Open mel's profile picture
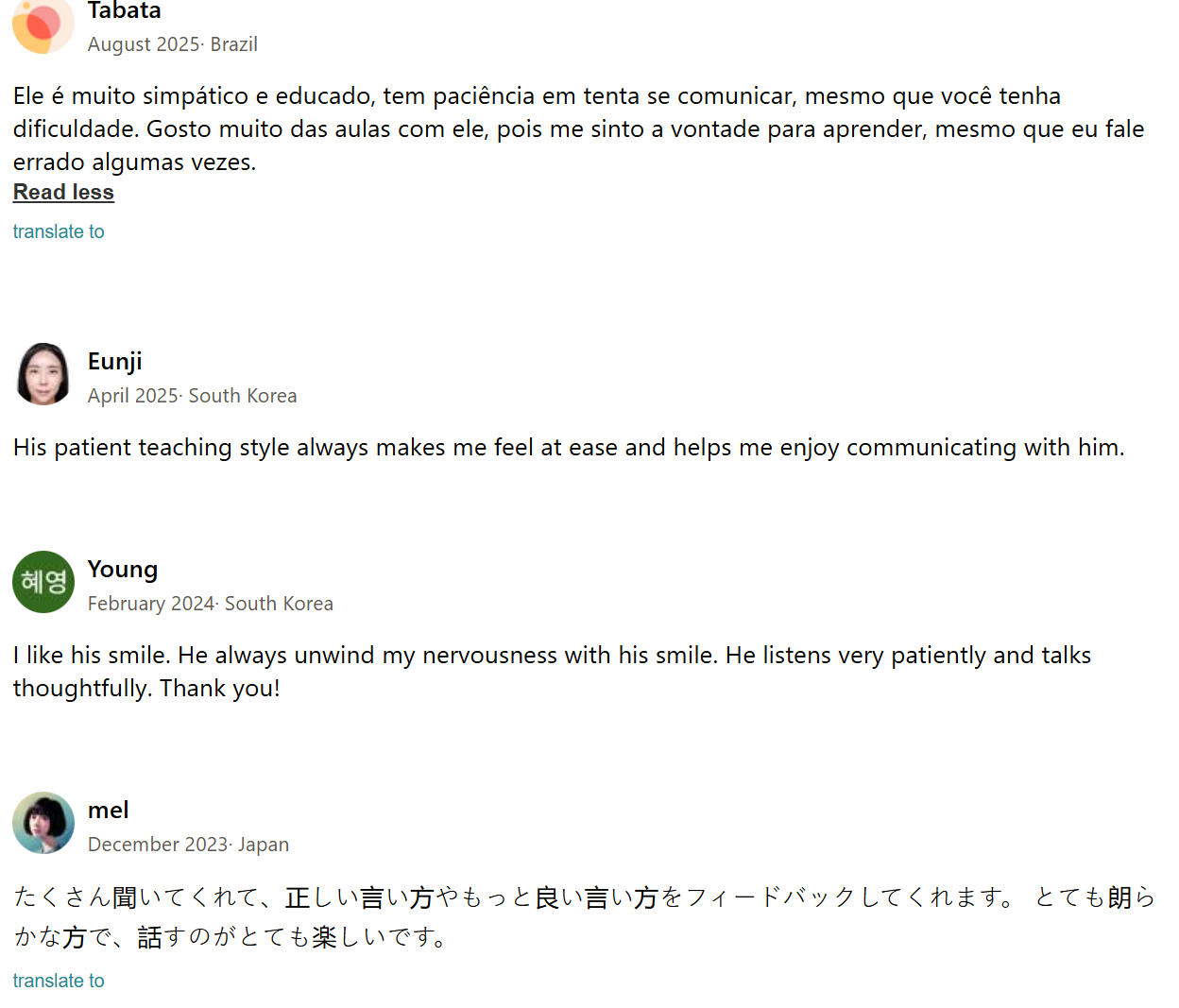Viewport: 1179px width, 1008px height. coord(43,823)
